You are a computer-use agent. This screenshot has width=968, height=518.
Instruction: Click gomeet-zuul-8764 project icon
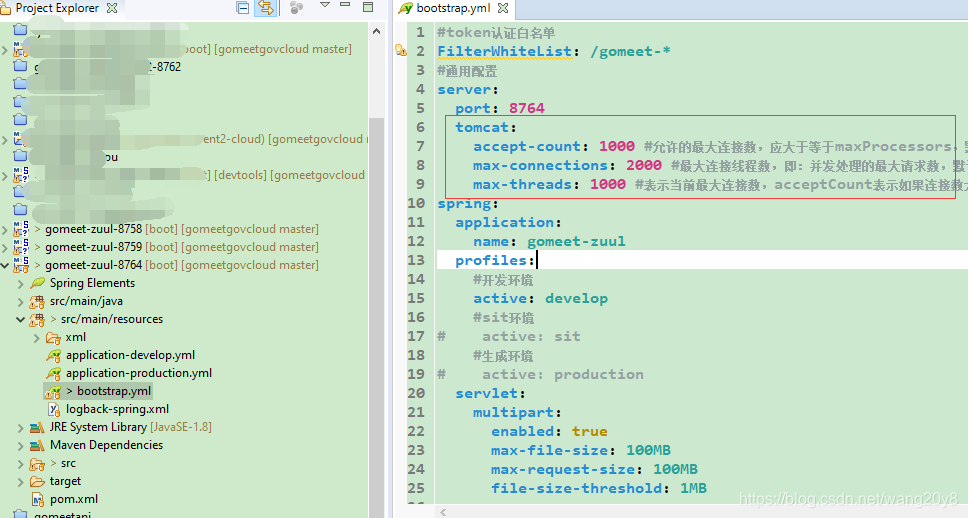[21, 265]
